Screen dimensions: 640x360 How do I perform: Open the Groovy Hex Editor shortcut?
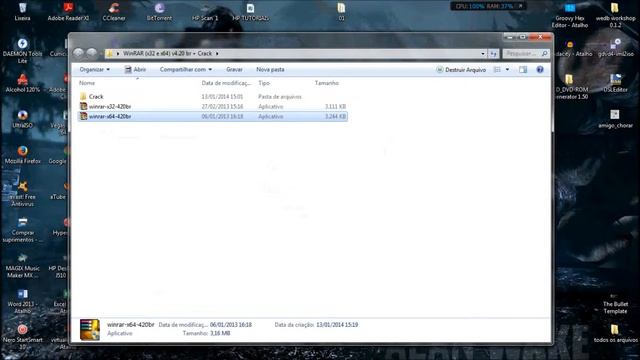coord(570,16)
